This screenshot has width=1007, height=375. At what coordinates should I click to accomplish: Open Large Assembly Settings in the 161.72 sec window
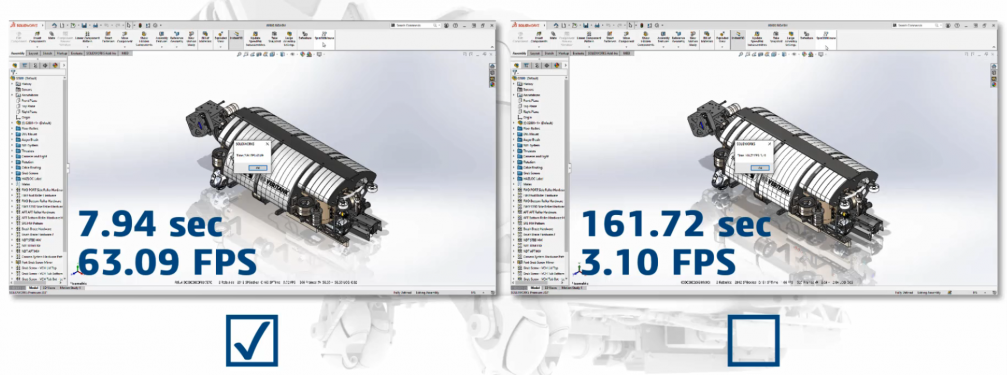tap(791, 39)
